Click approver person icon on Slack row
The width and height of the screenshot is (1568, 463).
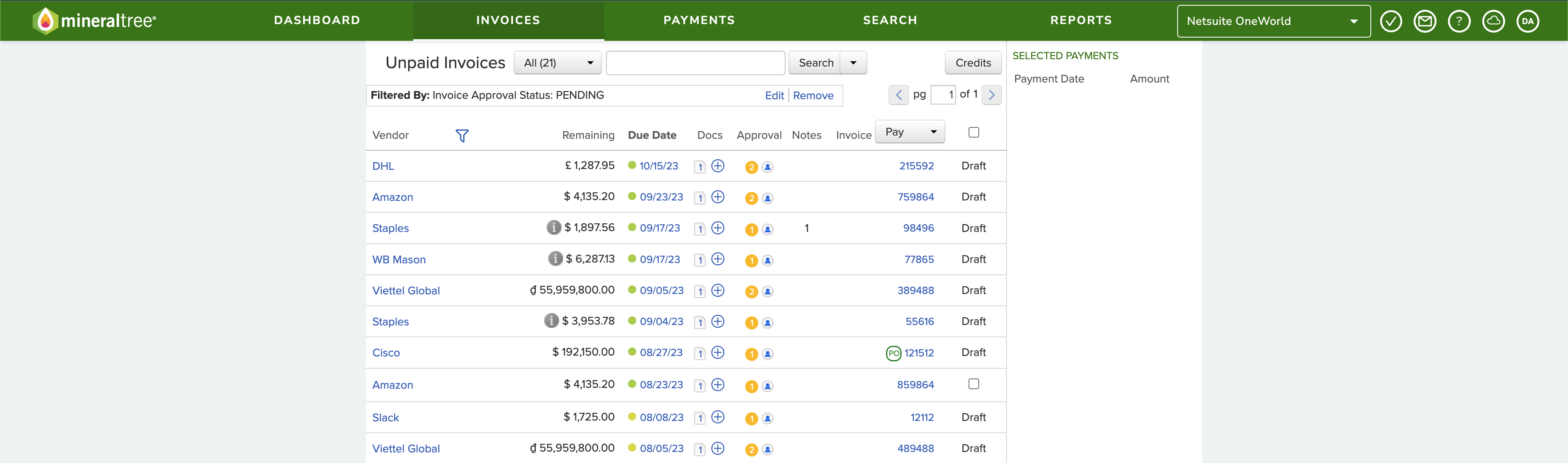768,418
